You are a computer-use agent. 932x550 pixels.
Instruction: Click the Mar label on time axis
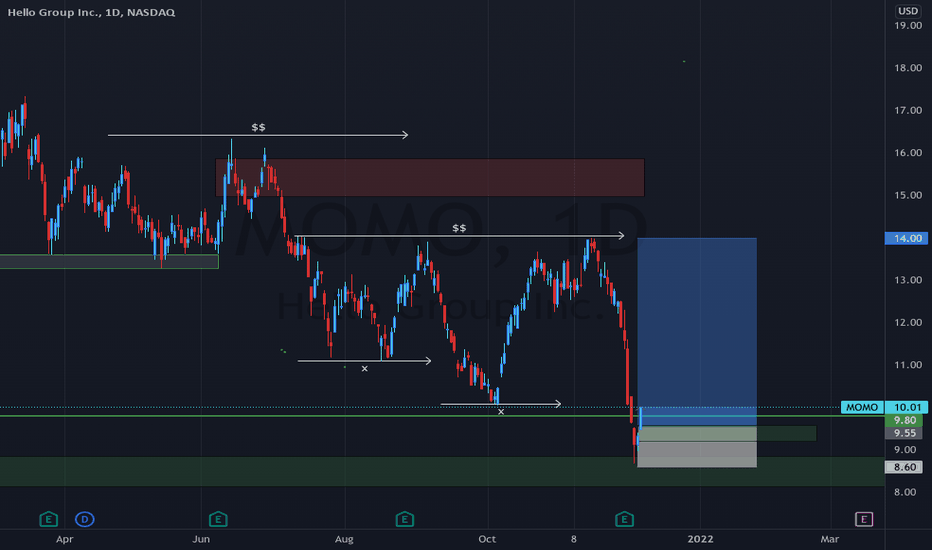pos(830,539)
